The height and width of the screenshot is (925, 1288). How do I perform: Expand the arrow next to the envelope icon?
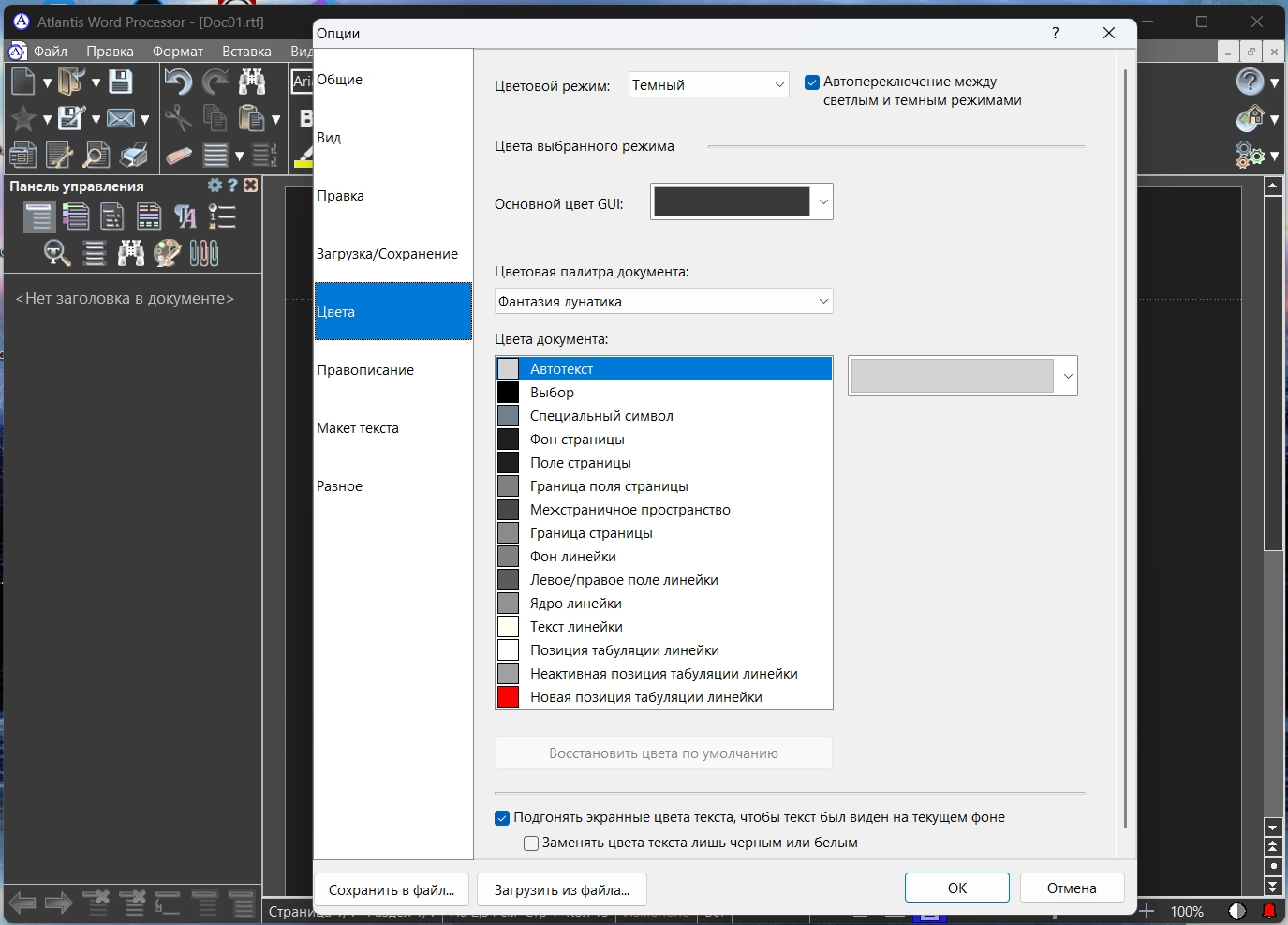[144, 120]
